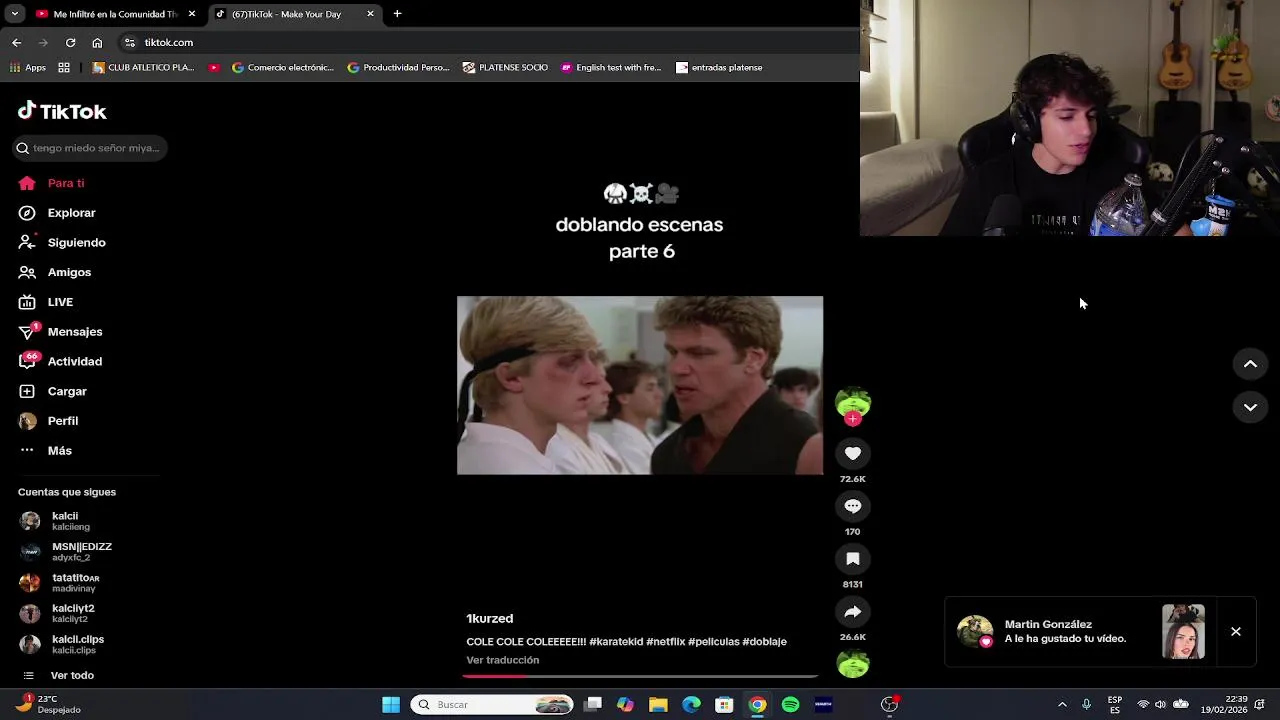Open the tab search dropdown
The width and height of the screenshot is (1280, 720).
[x=14, y=14]
